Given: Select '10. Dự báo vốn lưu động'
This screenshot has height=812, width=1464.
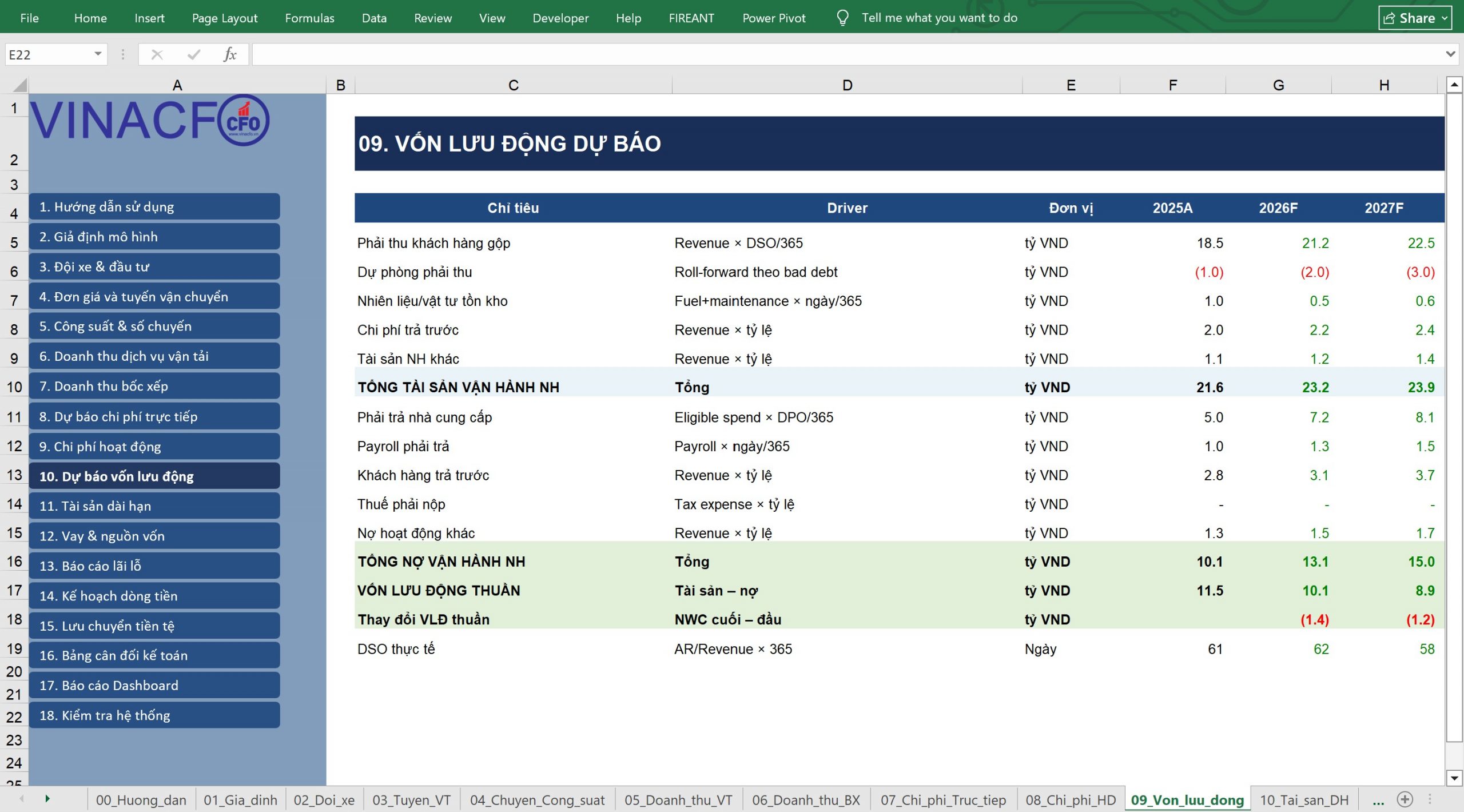Looking at the screenshot, I should click(x=154, y=476).
